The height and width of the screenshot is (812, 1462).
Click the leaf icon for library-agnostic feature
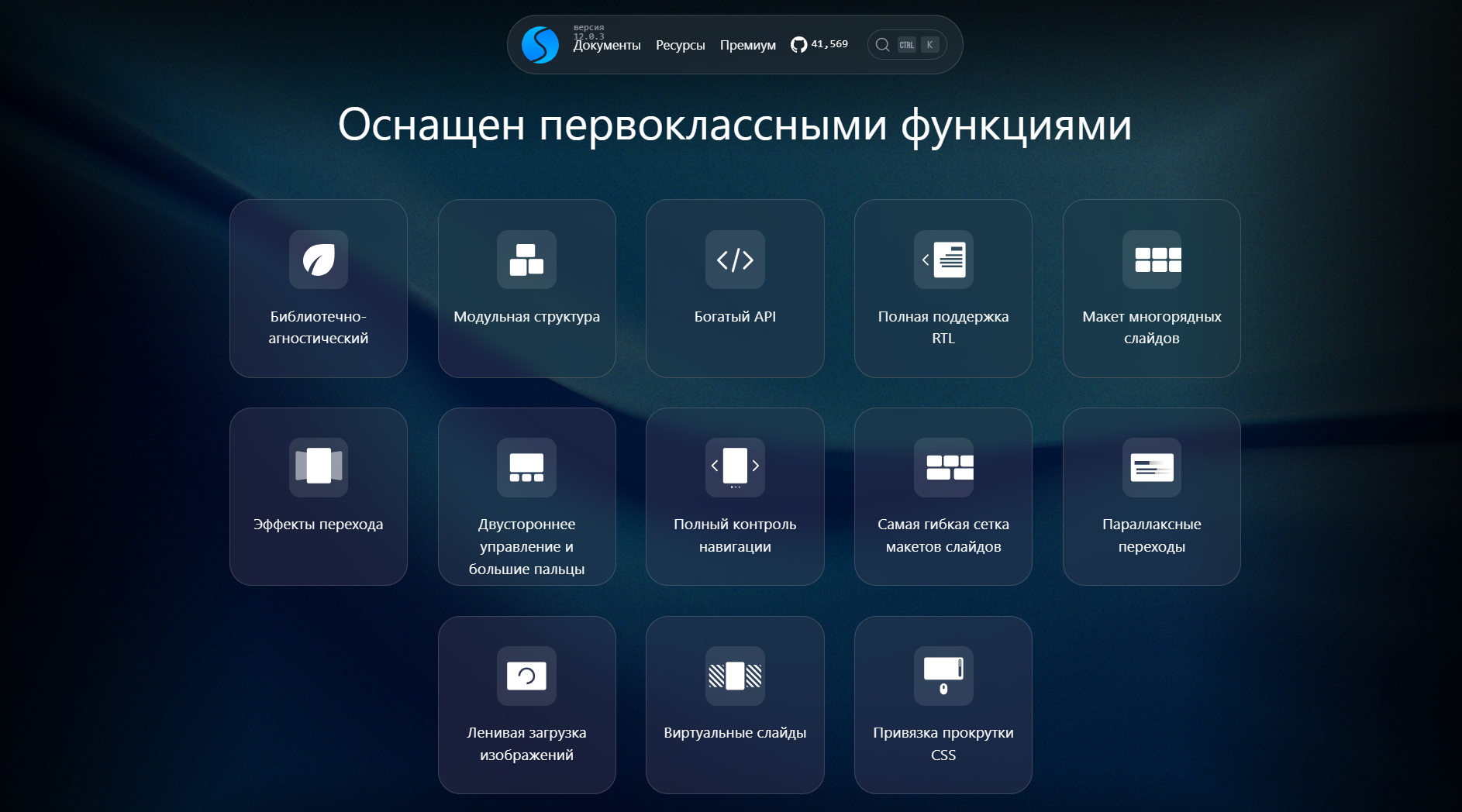click(318, 260)
